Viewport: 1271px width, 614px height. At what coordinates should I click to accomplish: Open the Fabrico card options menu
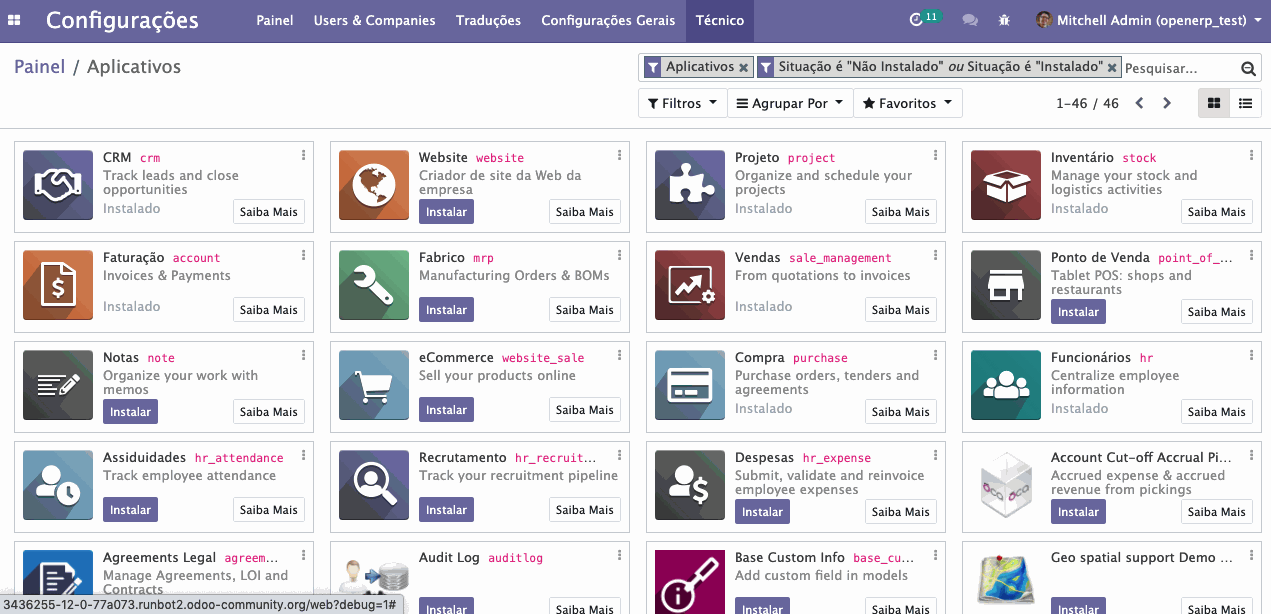tap(619, 255)
